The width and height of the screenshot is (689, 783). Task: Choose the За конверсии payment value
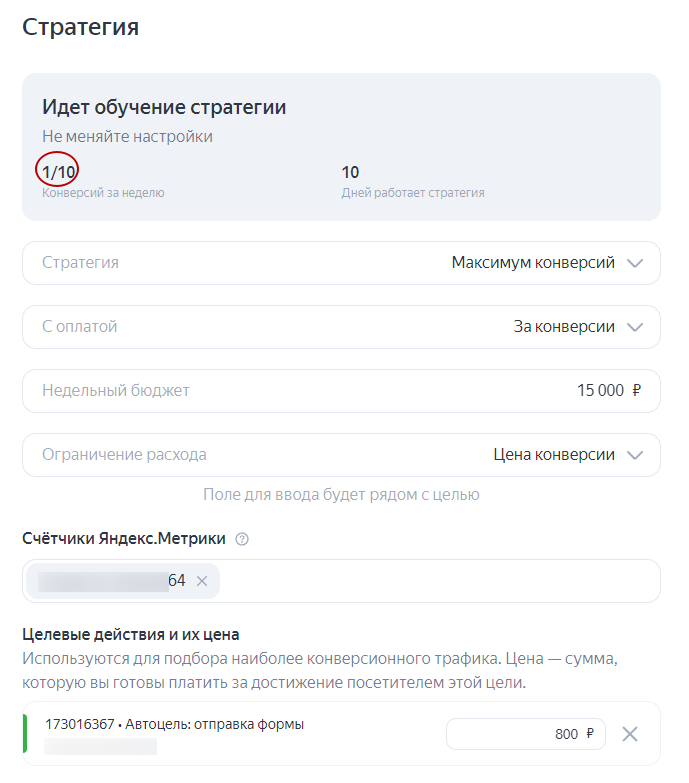pyautogui.click(x=556, y=327)
